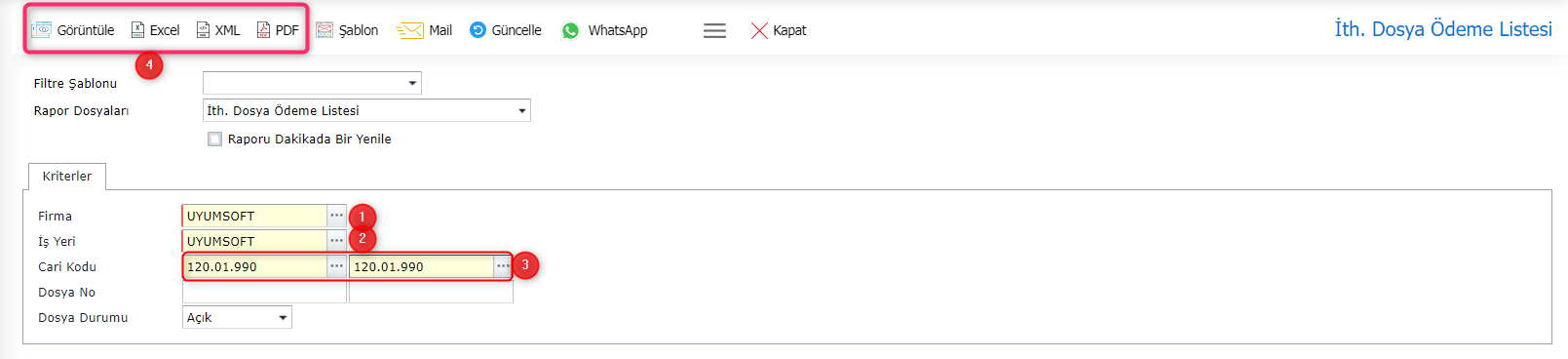Open the Rapor Dosyaları dropdown
1568x359 pixels.
click(x=366, y=110)
